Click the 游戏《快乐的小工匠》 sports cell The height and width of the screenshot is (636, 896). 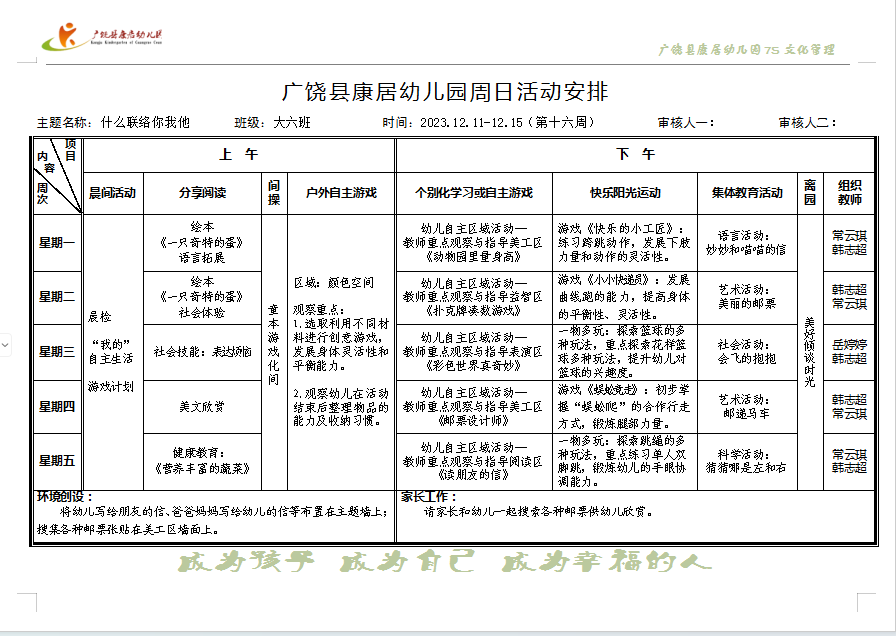[625, 243]
